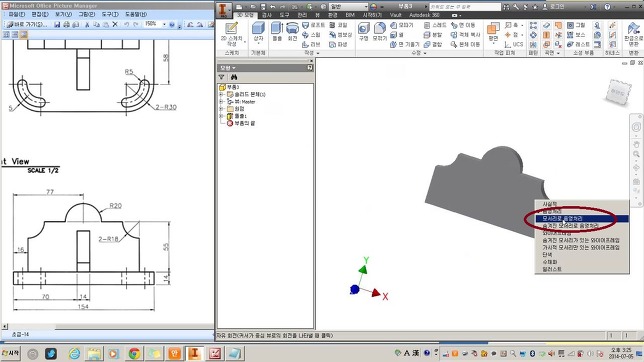Choose the Extrude (돌출) tool
The image size is (644, 362).
click(x=277, y=31)
